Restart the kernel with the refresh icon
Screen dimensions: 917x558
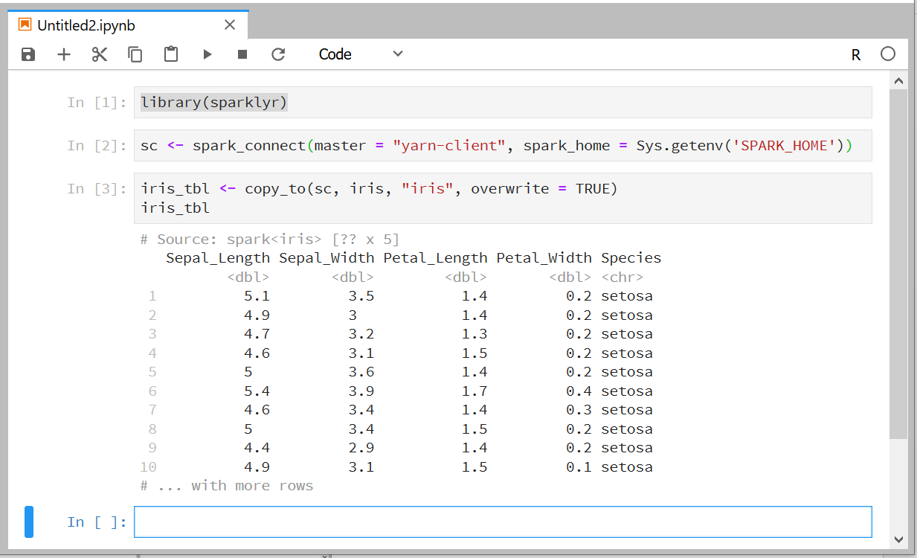coord(278,54)
